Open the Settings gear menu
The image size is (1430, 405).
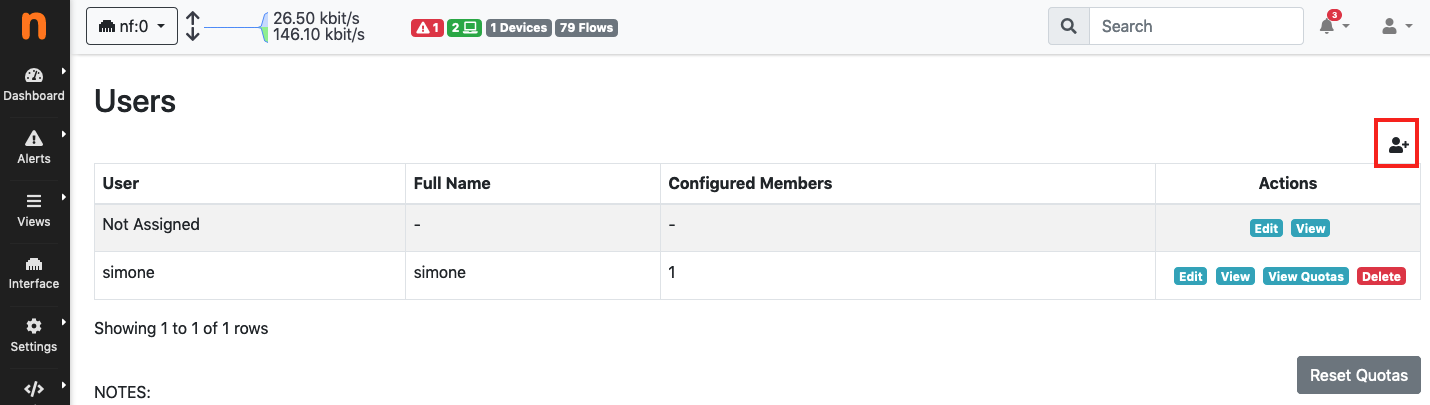[x=34, y=335]
